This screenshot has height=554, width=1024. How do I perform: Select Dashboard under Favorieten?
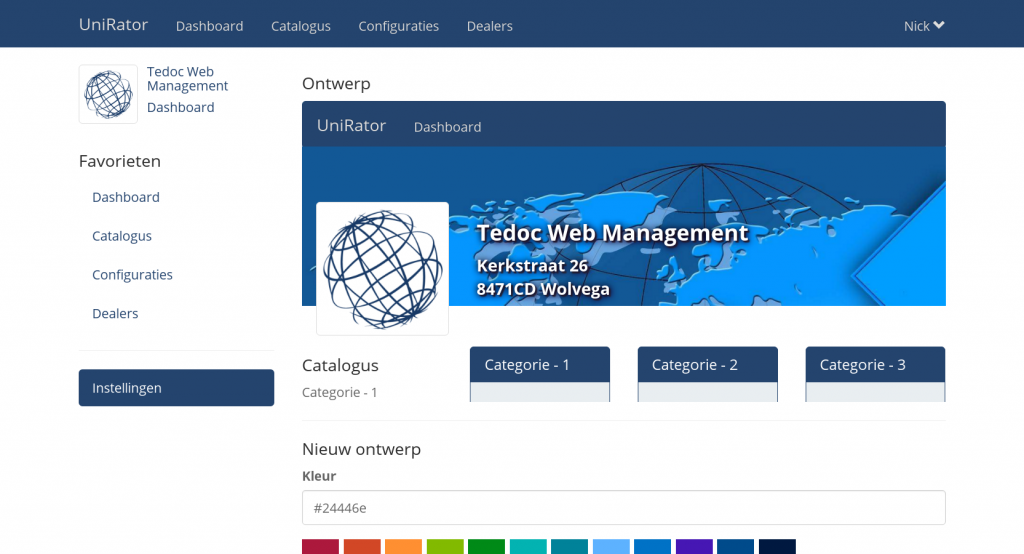(x=125, y=197)
